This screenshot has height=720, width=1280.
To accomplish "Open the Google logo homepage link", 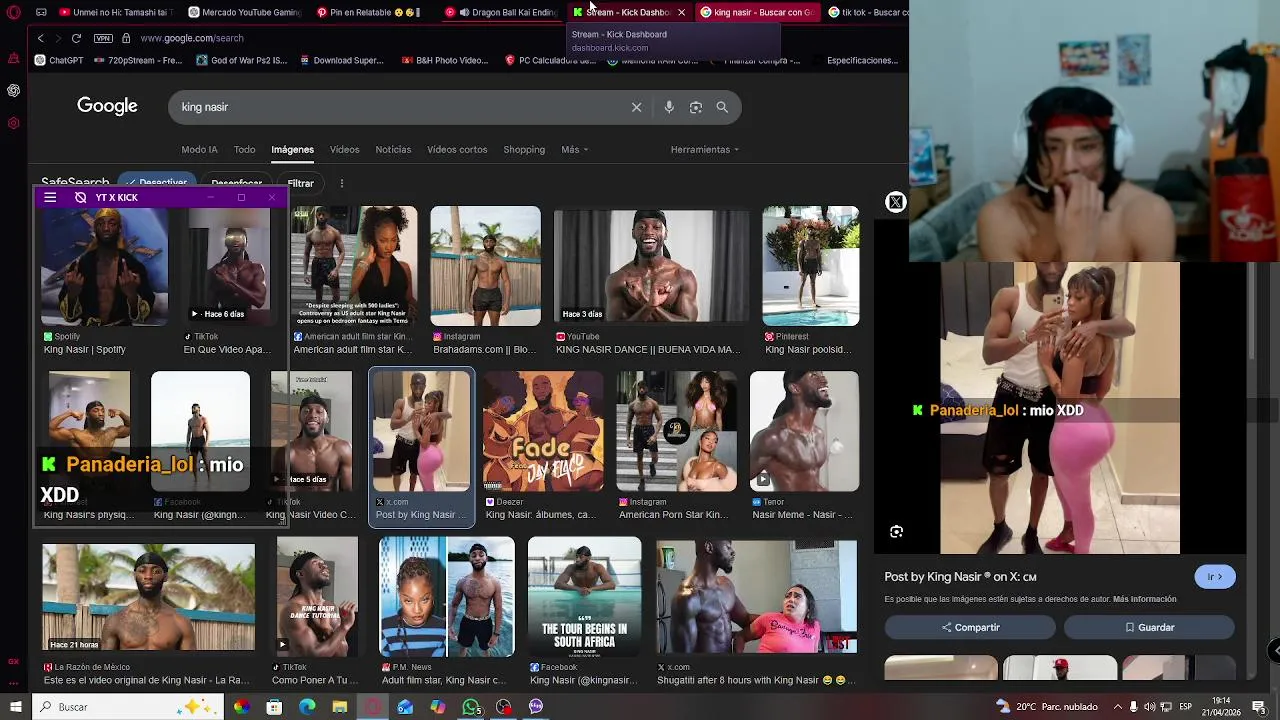I will click(107, 106).
